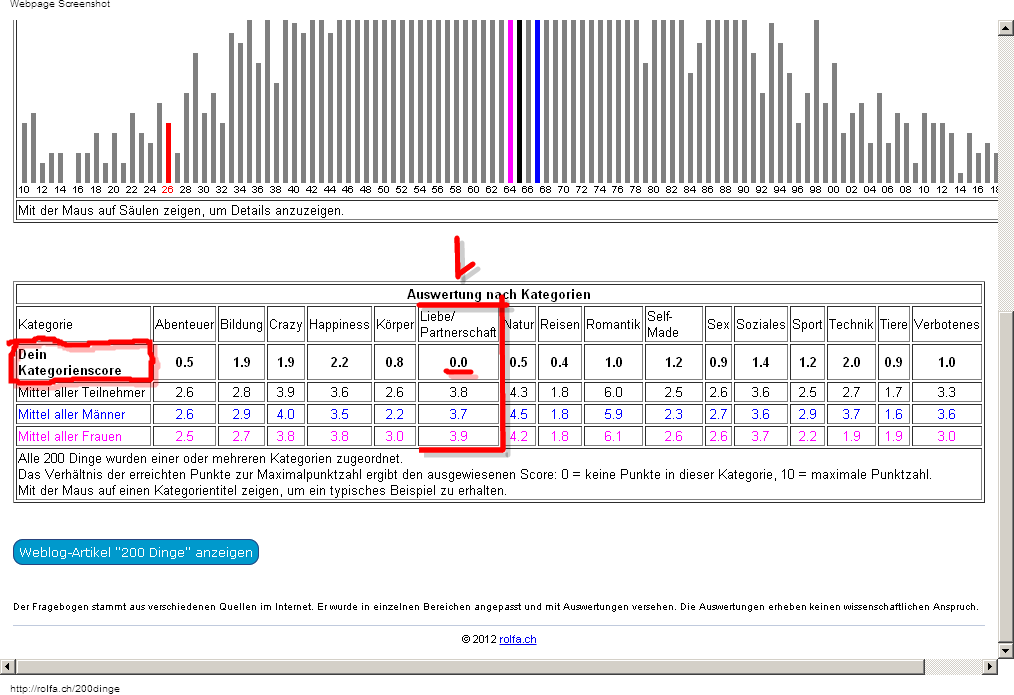Click the Kategorie header cell
Screen dimensions: 1014x695
coord(83,324)
